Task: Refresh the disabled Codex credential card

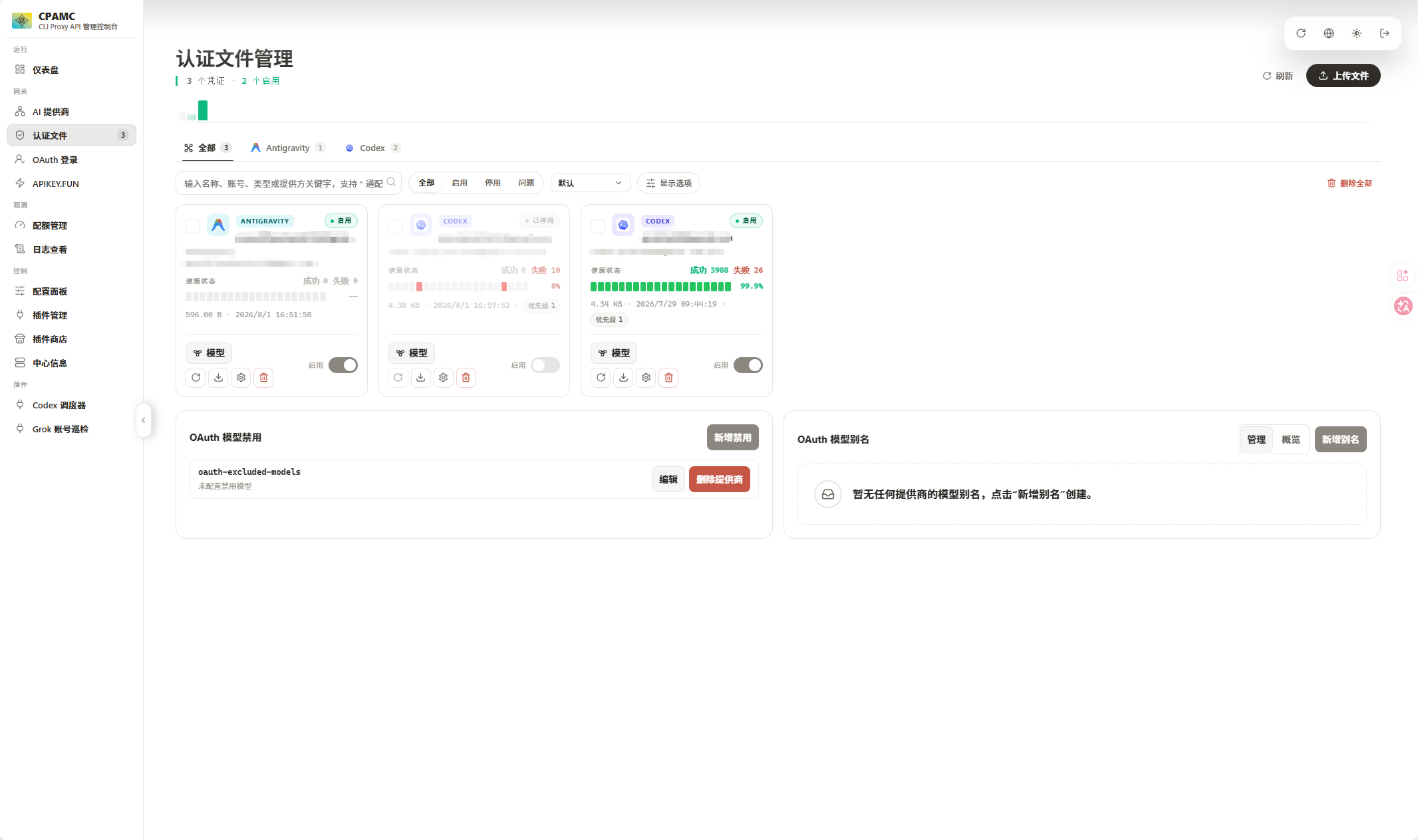Action: (398, 378)
